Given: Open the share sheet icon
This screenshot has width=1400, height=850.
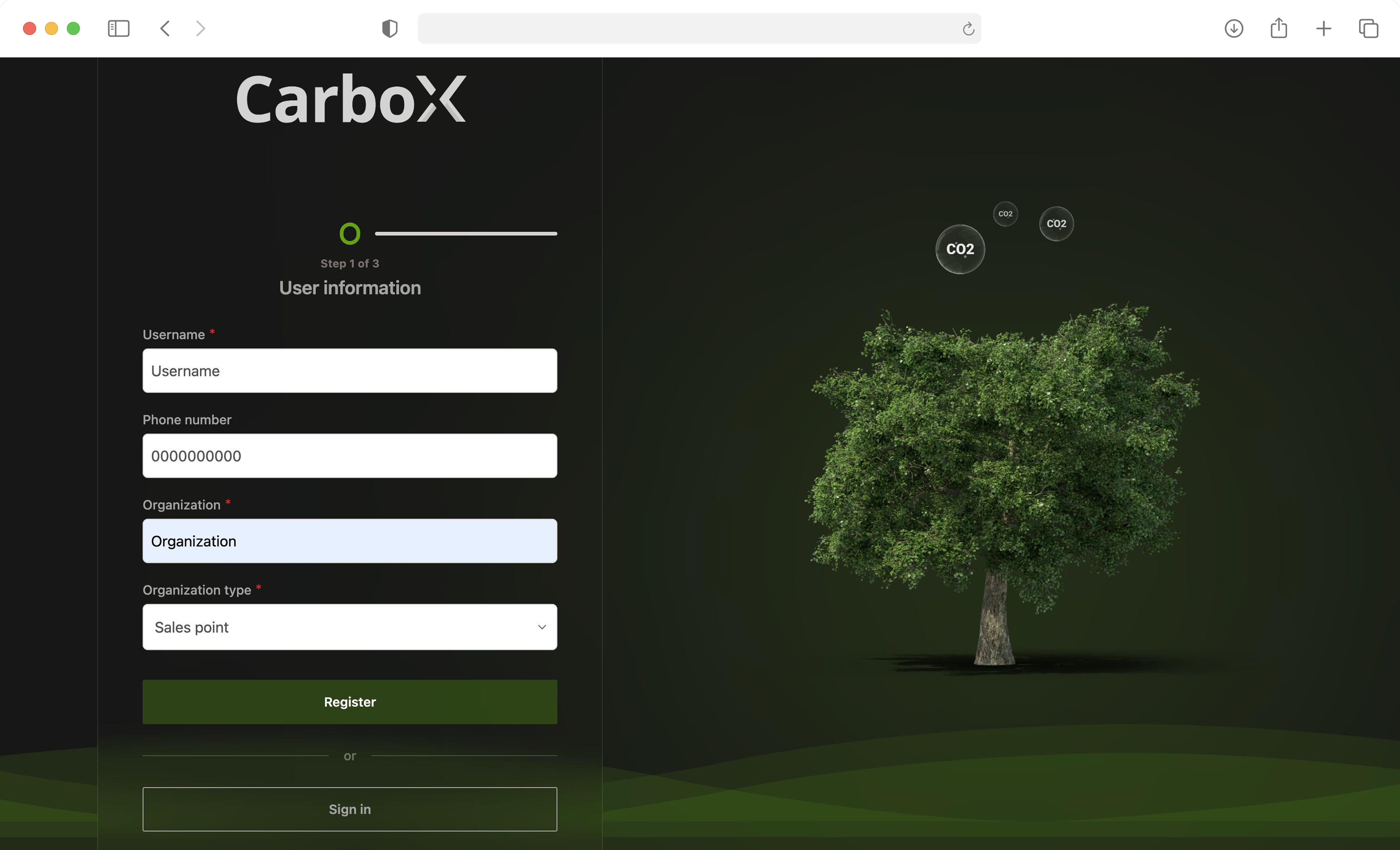Looking at the screenshot, I should (1278, 28).
